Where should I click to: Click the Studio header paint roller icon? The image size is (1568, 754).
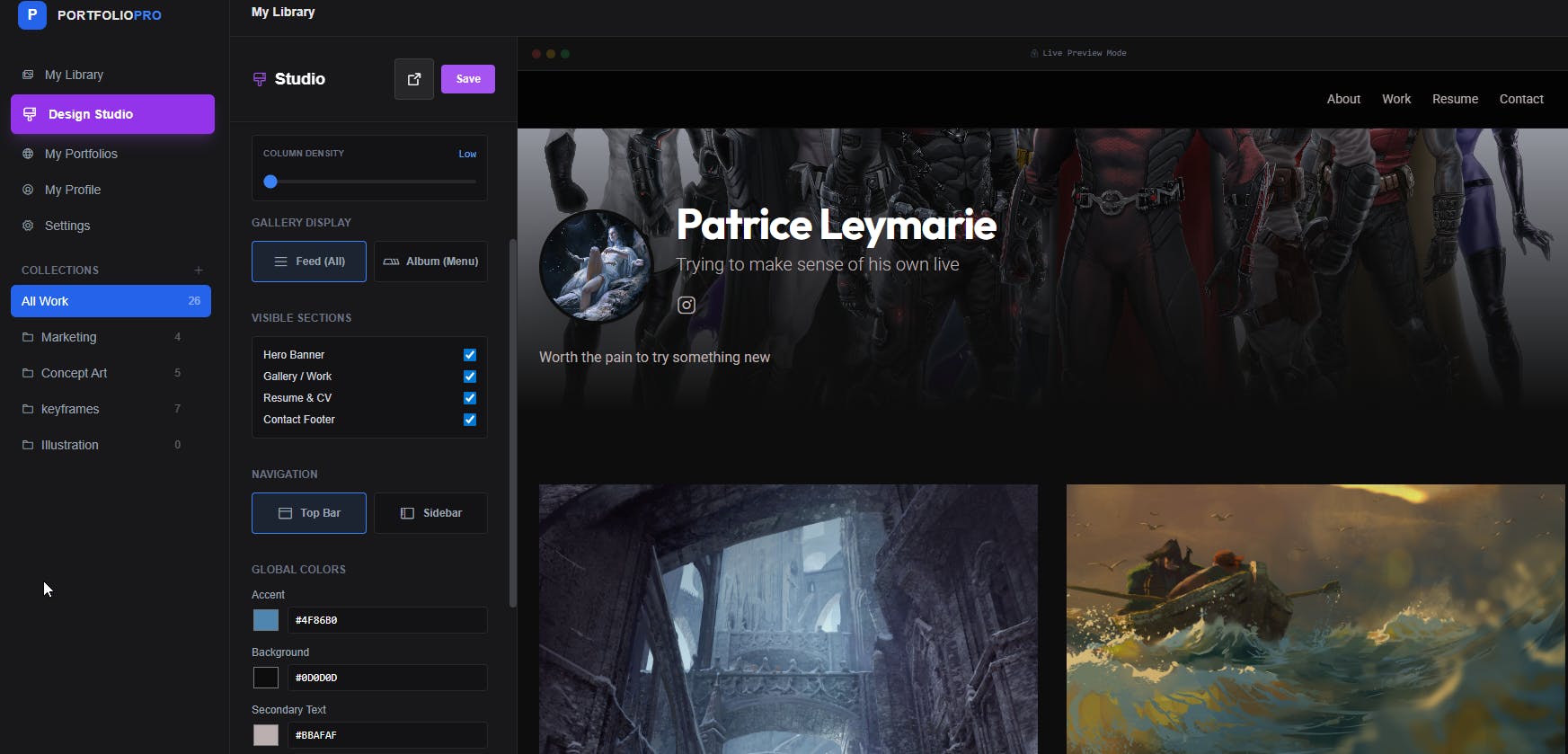[x=260, y=79]
